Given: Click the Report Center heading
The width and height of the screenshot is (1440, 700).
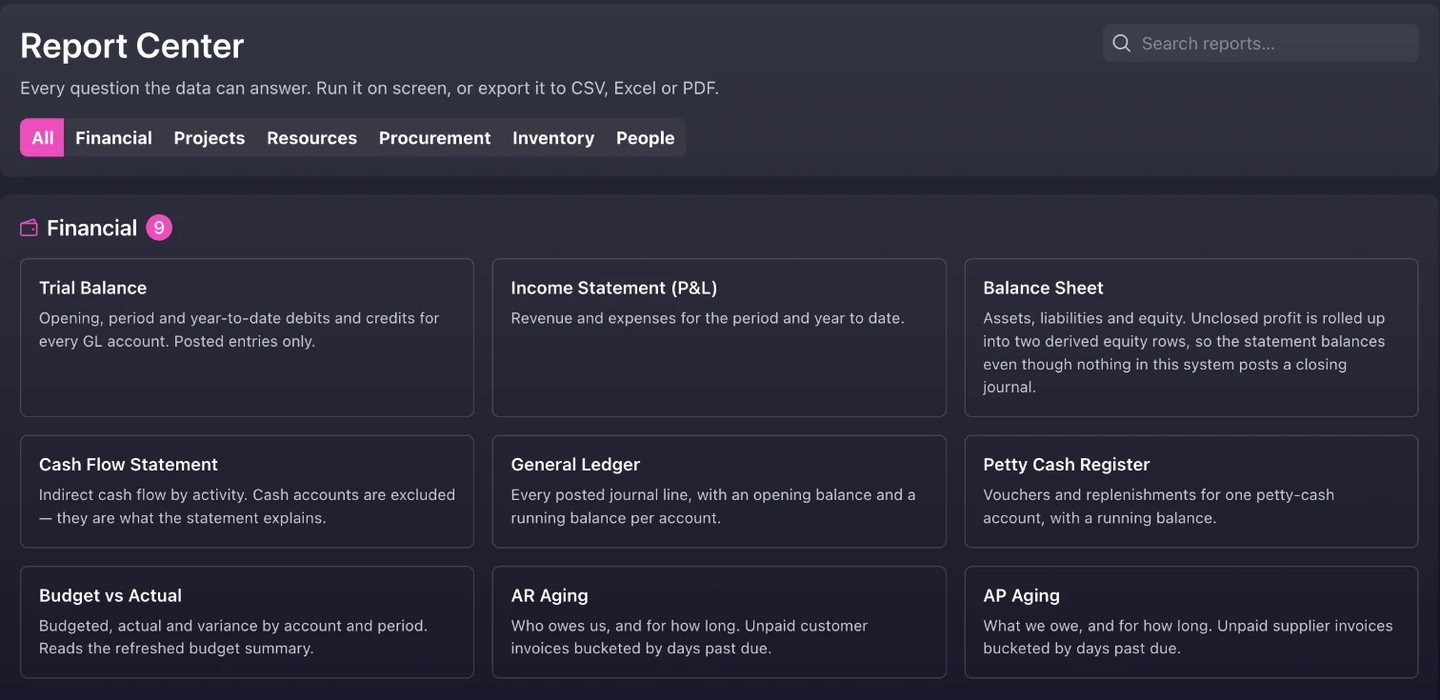Looking at the screenshot, I should point(132,46).
